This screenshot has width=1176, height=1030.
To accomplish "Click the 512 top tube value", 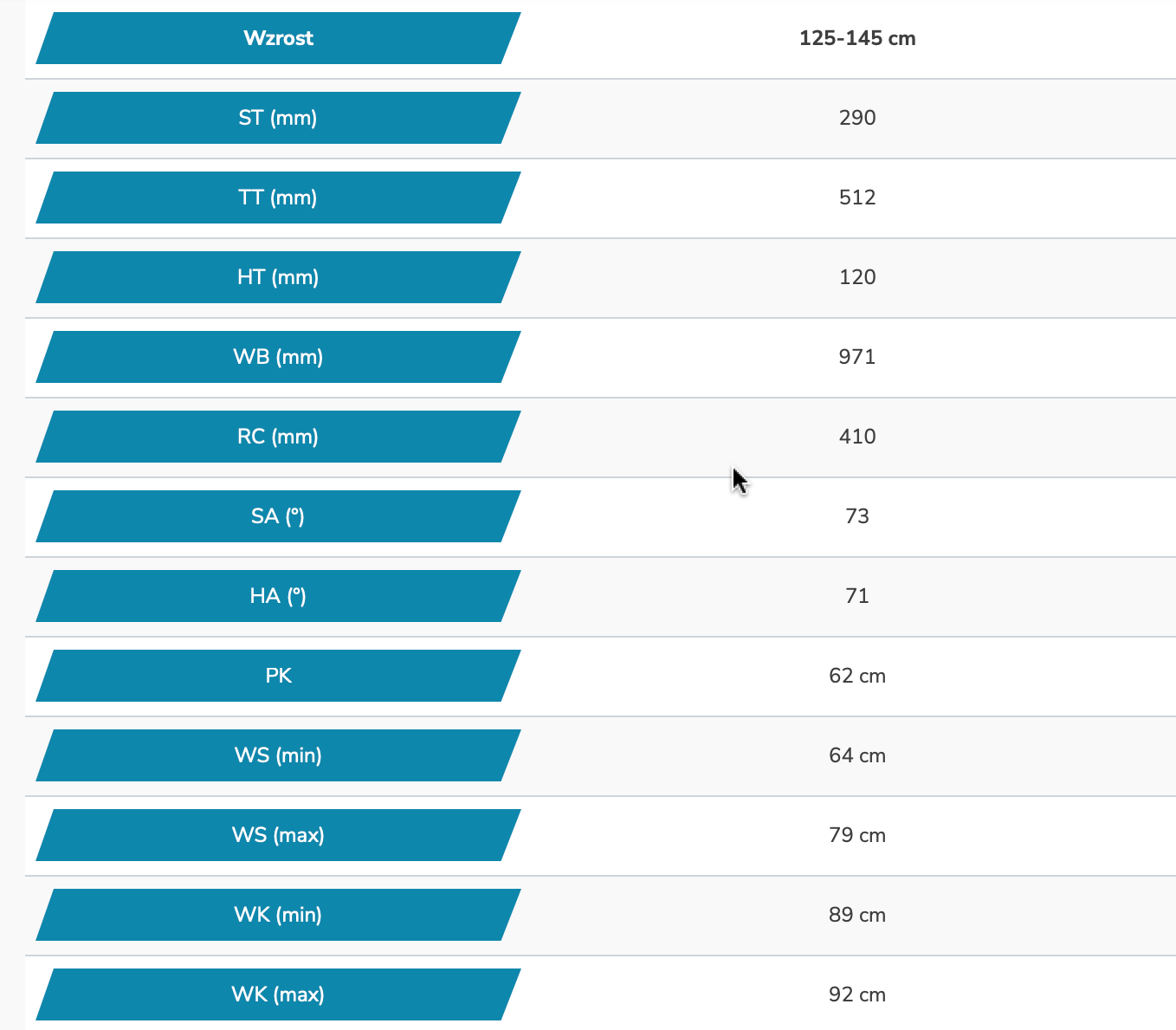I will [857, 198].
